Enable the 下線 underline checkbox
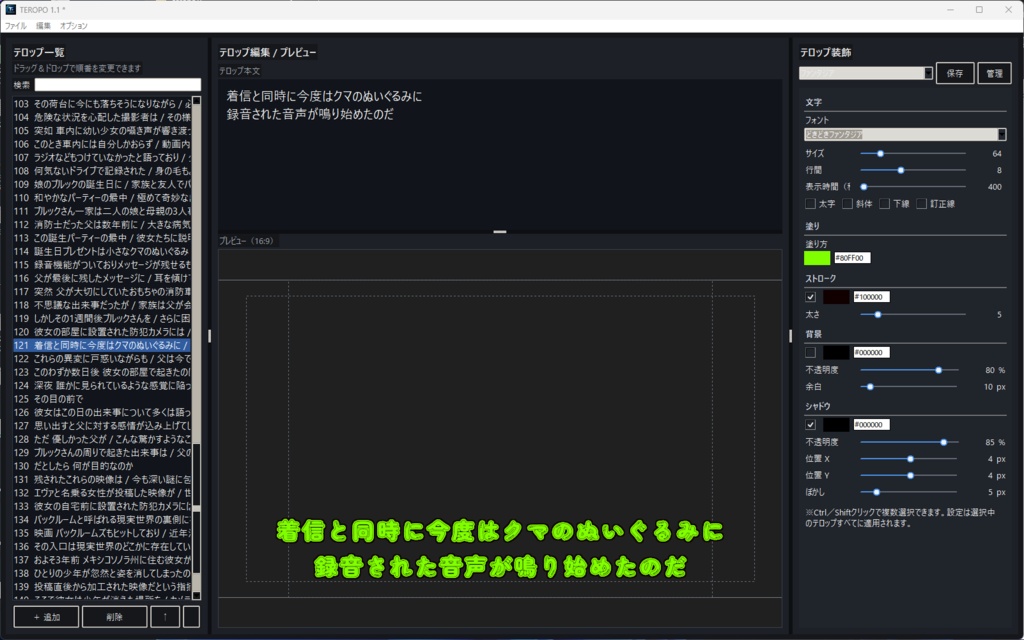The height and width of the screenshot is (640, 1024). (884, 204)
